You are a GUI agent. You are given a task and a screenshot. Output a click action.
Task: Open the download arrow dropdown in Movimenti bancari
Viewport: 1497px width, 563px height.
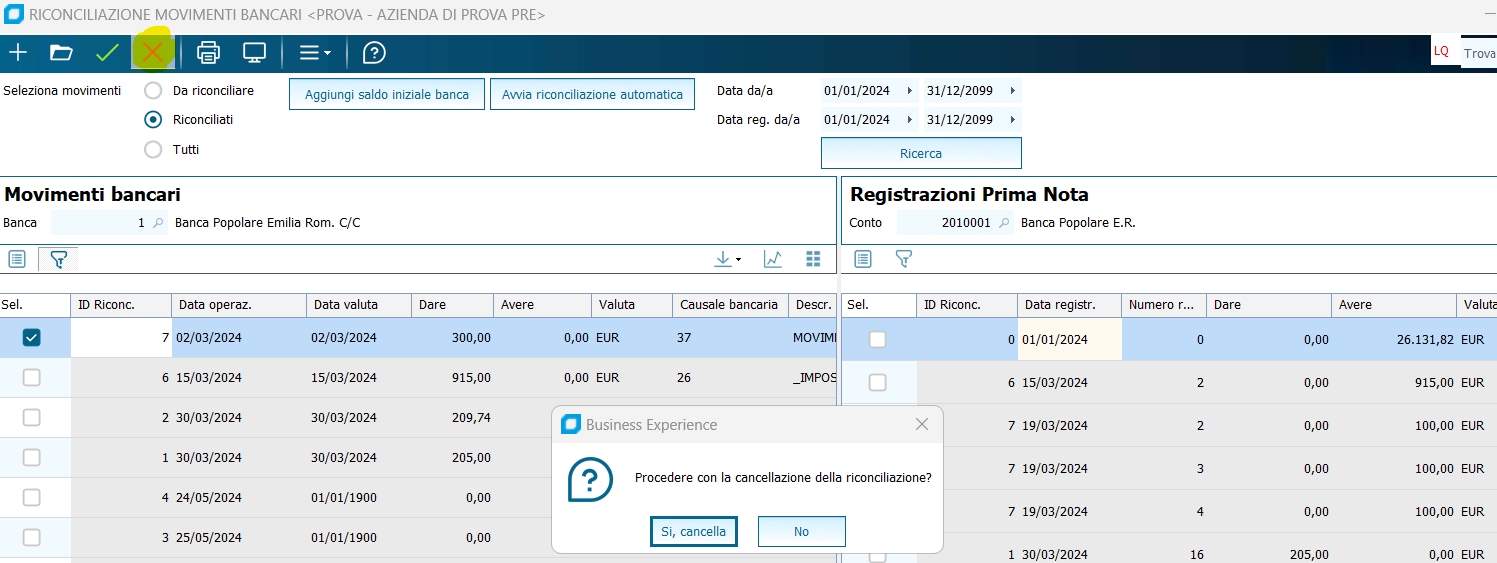[727, 259]
